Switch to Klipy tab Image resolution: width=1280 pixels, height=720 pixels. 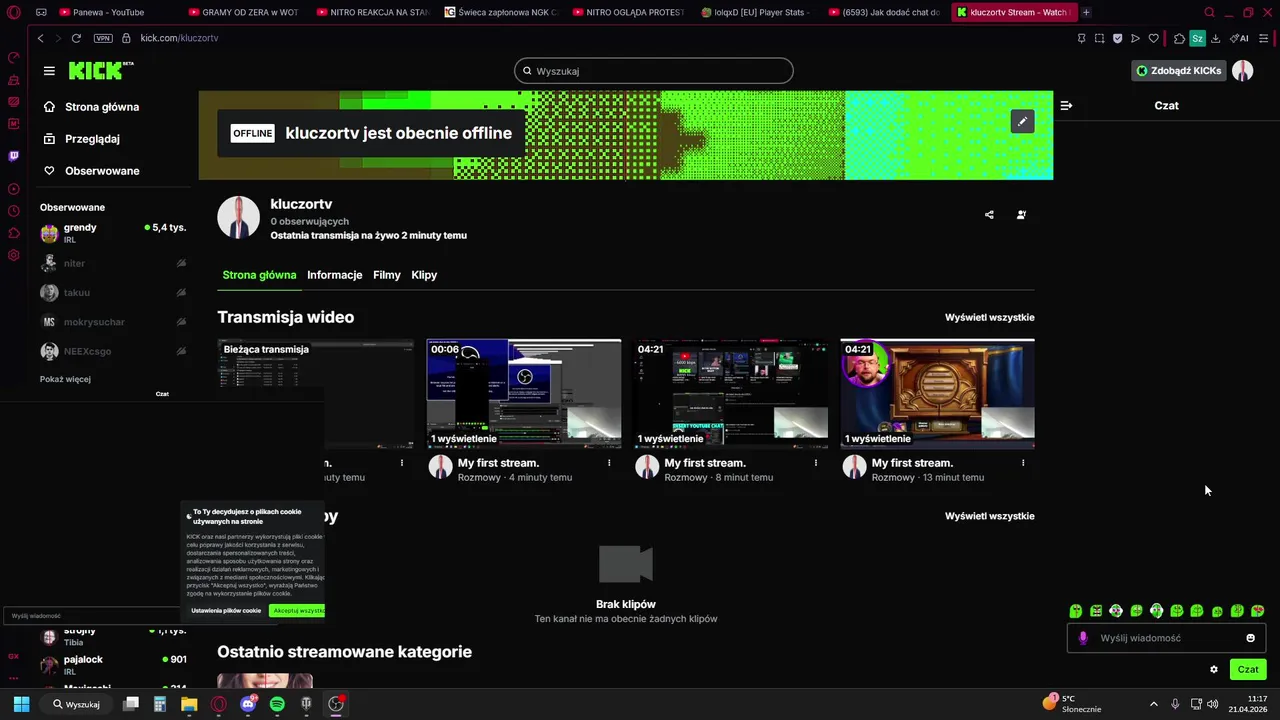pyautogui.click(x=424, y=275)
